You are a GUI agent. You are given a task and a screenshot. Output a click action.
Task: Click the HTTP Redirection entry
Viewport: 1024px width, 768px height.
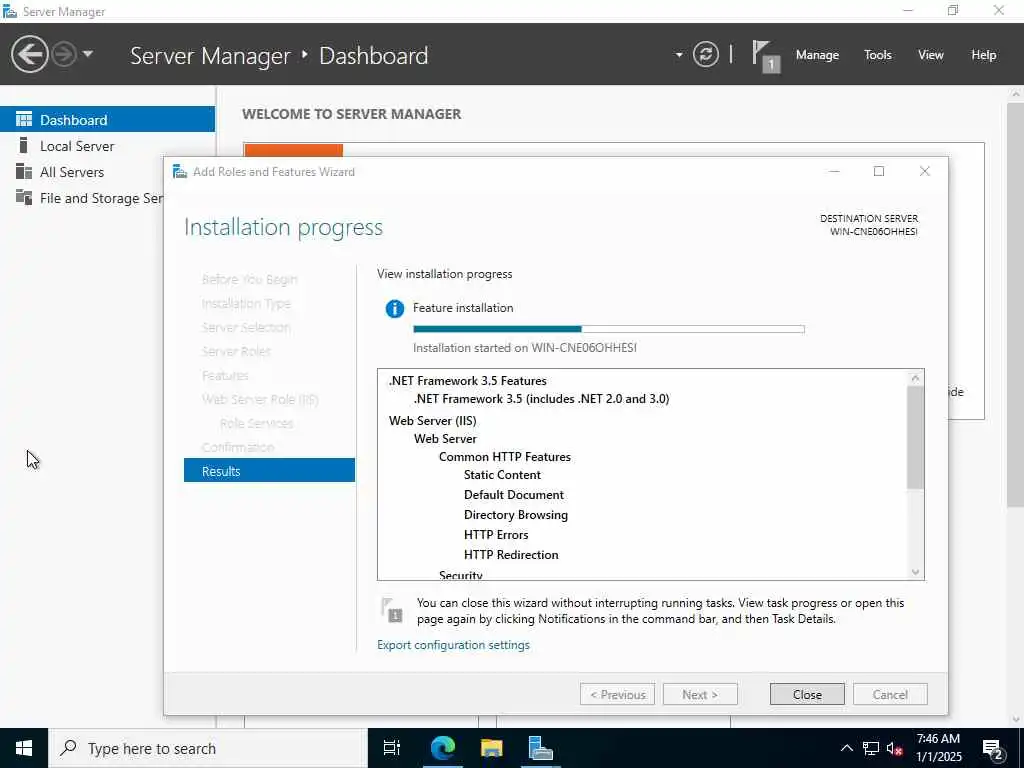[511, 554]
